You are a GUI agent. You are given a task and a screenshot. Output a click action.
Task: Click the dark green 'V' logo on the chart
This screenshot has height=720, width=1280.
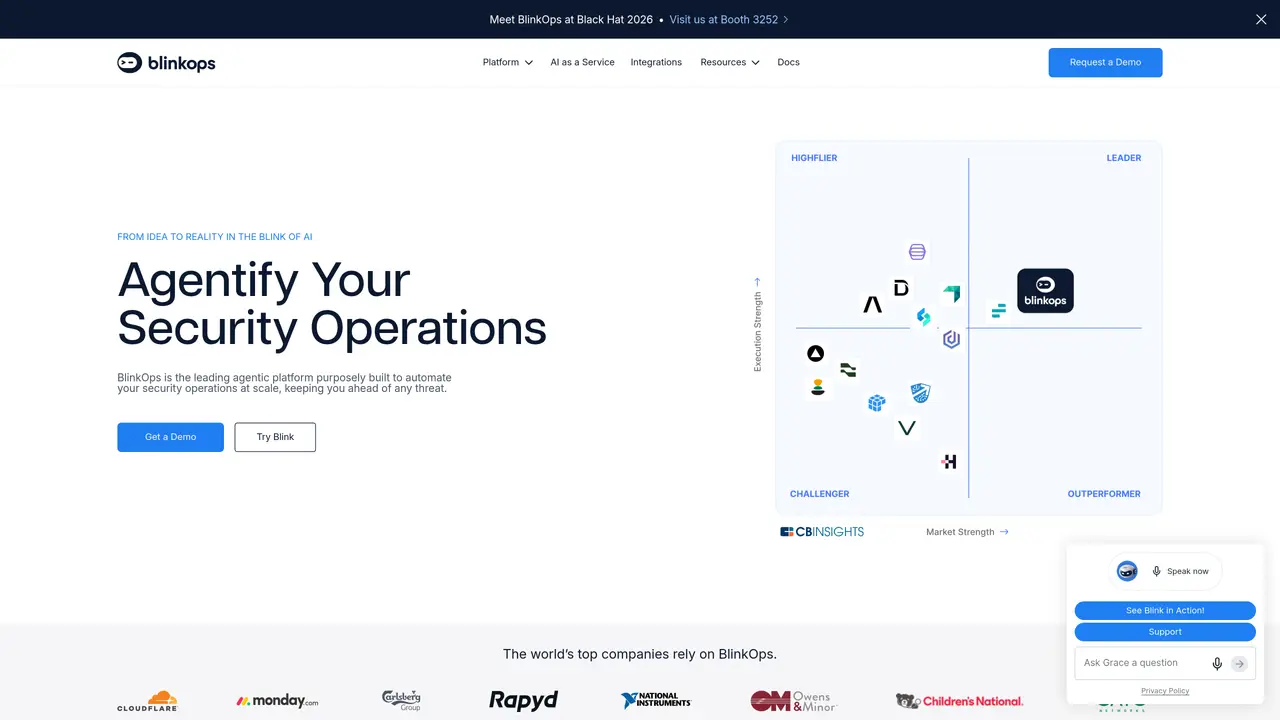(x=907, y=428)
